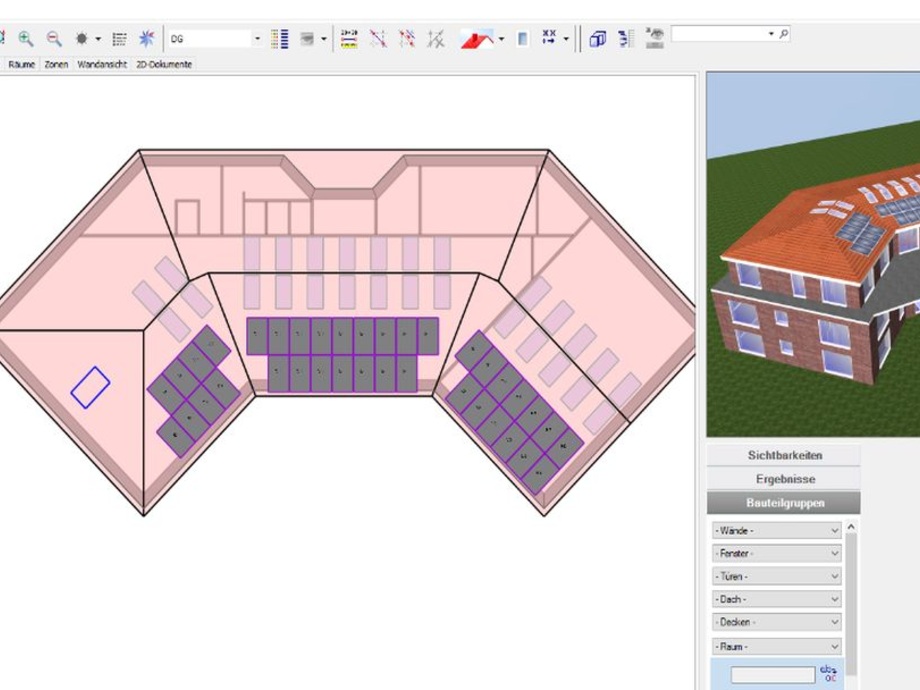This screenshot has width=920, height=690.
Task: Open the Ergebnisse panel
Action: pyautogui.click(x=784, y=479)
